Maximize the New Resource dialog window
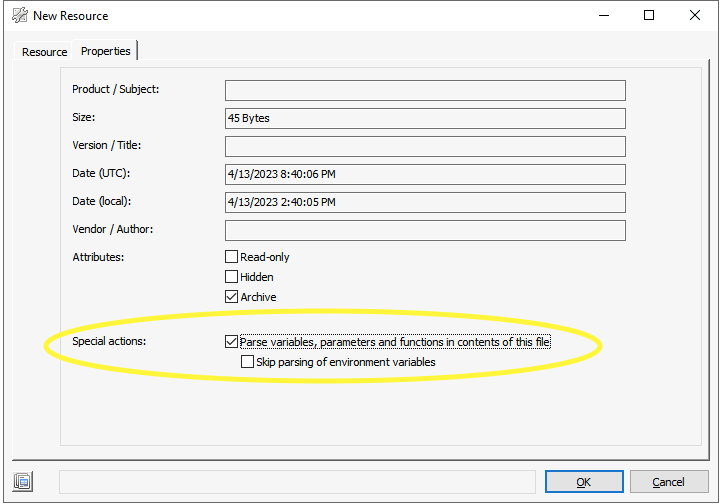This screenshot has height=504, width=720. (x=649, y=16)
